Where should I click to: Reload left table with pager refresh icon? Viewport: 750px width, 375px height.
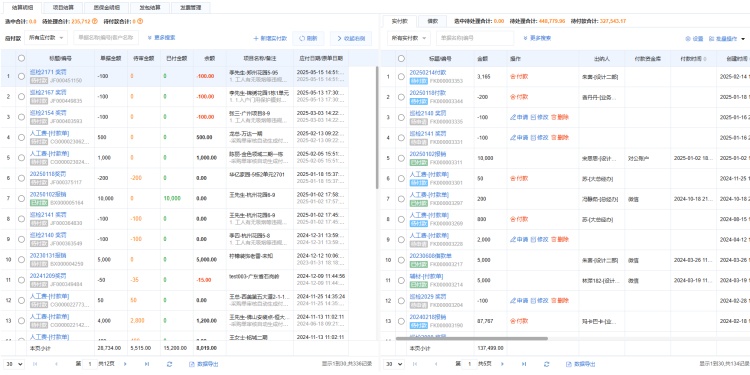point(169,364)
